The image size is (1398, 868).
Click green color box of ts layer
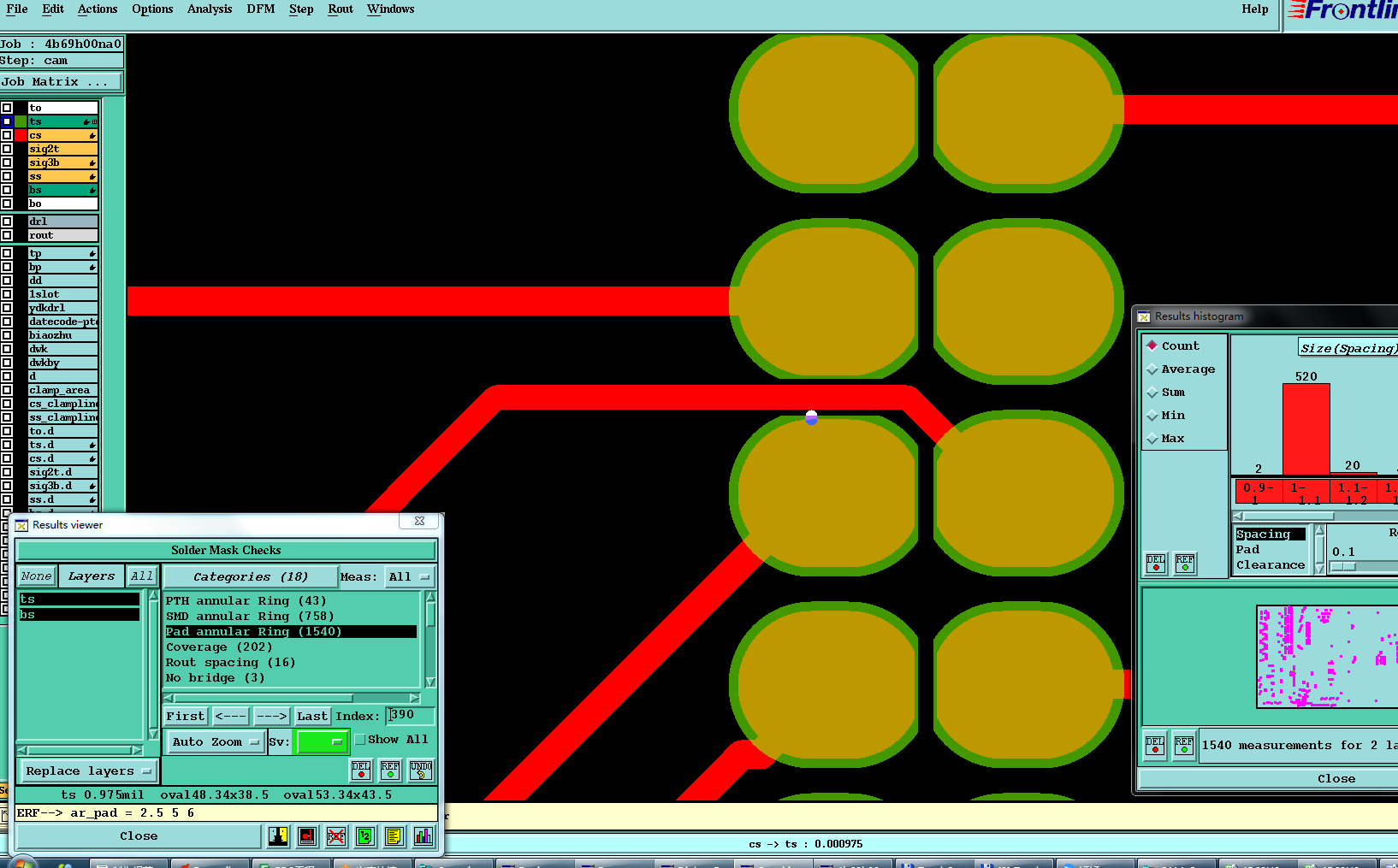point(21,121)
